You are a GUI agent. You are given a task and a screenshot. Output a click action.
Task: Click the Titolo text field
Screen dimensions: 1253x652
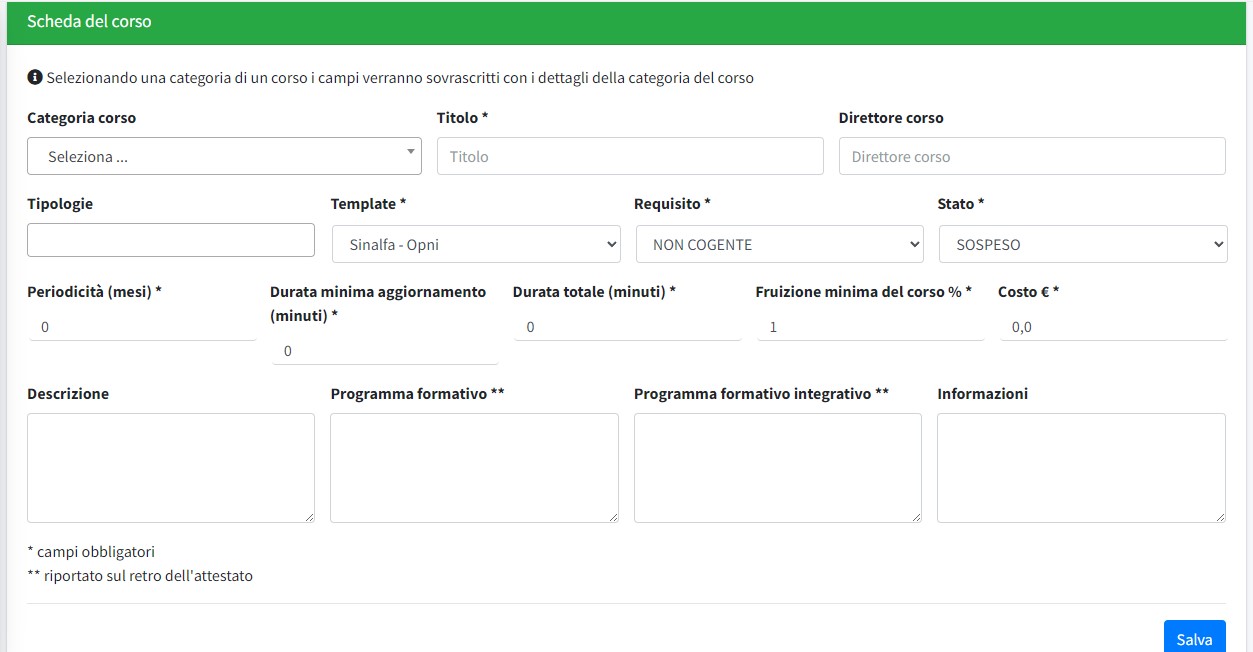pyautogui.click(x=630, y=157)
